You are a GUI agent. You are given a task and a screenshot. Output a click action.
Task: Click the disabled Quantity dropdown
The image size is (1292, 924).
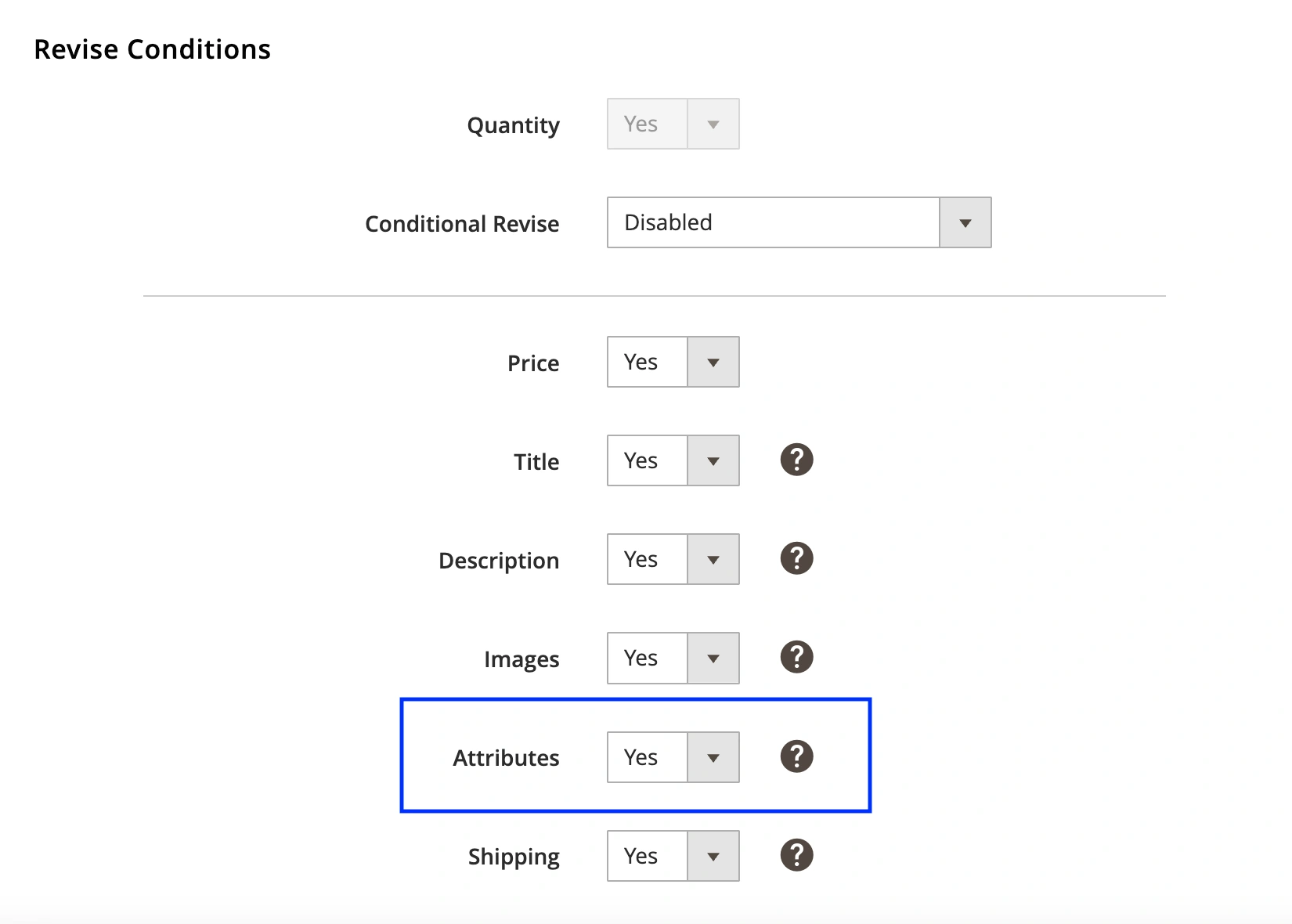(x=673, y=124)
